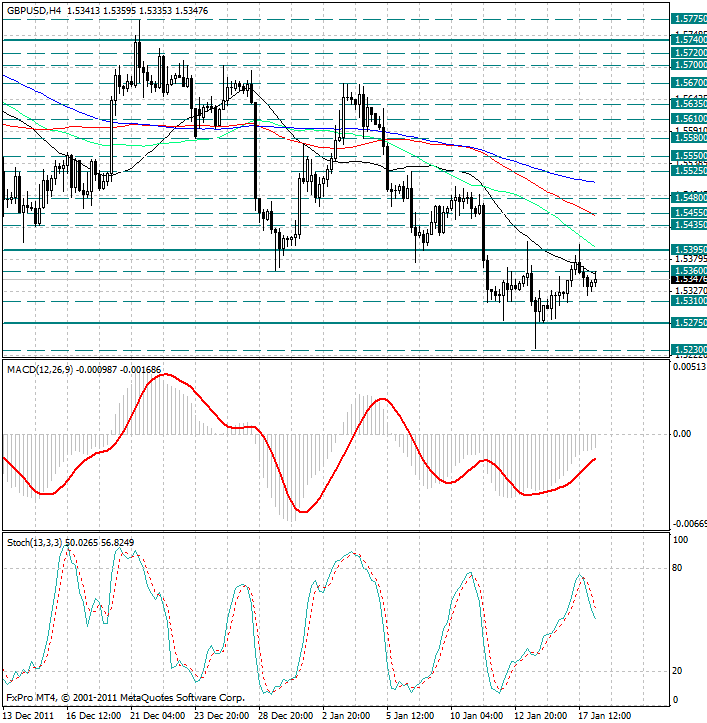The image size is (707, 723).
Task: Select the 1.5327 price axis value
Action: (x=690, y=290)
